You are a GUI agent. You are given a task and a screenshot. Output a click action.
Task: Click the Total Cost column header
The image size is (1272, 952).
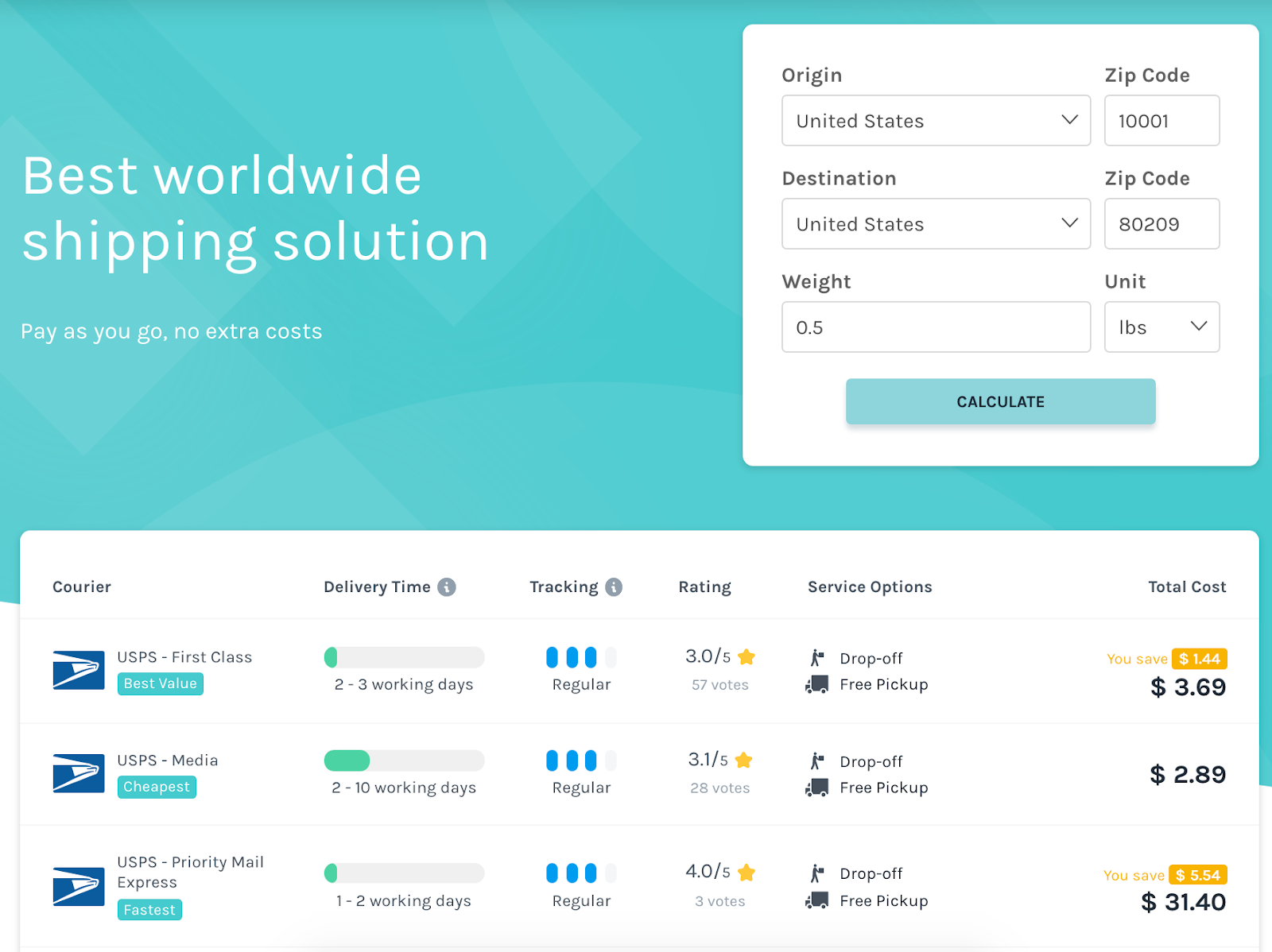1187,587
